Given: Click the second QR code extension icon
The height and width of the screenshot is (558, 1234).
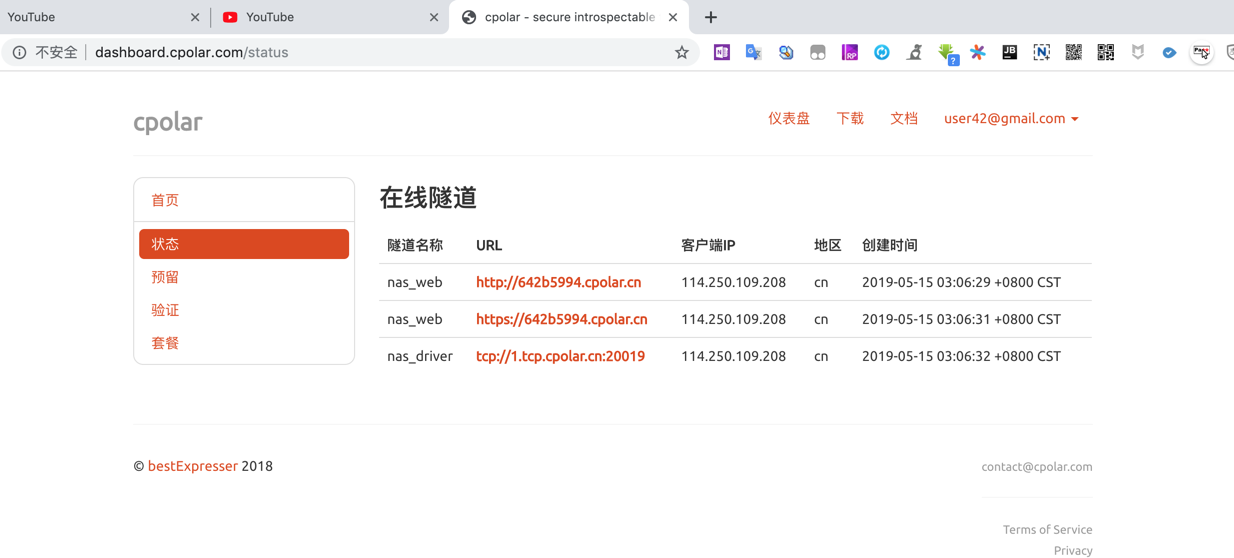Looking at the screenshot, I should click(1106, 52).
